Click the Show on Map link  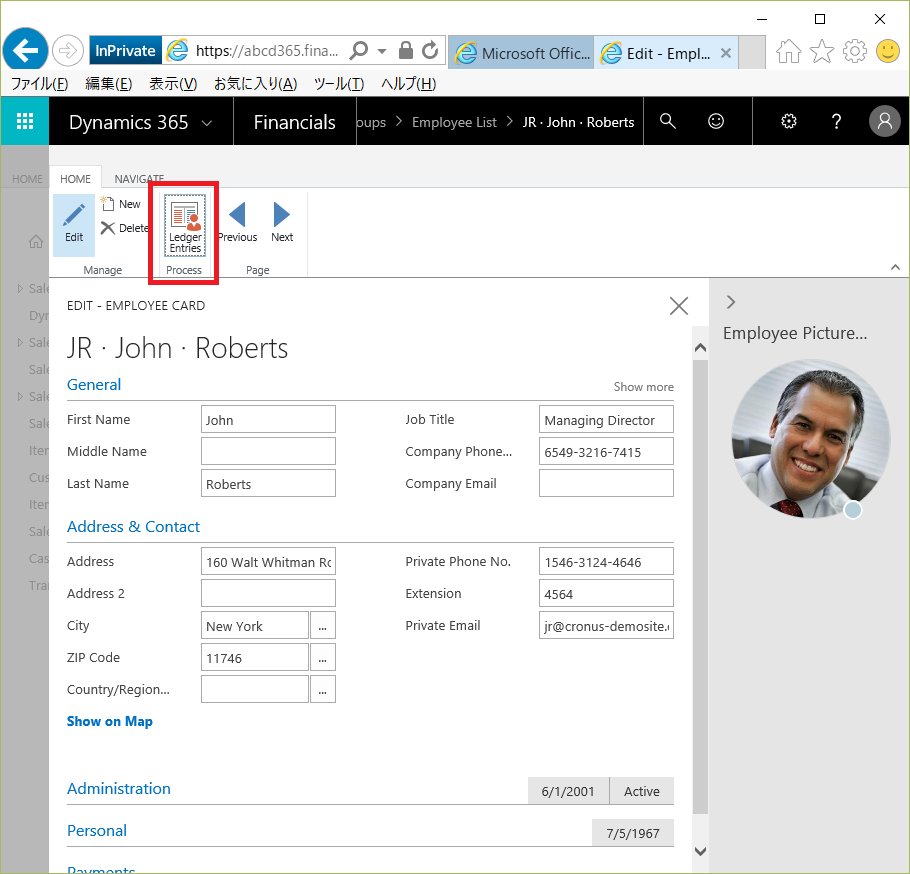pos(110,721)
